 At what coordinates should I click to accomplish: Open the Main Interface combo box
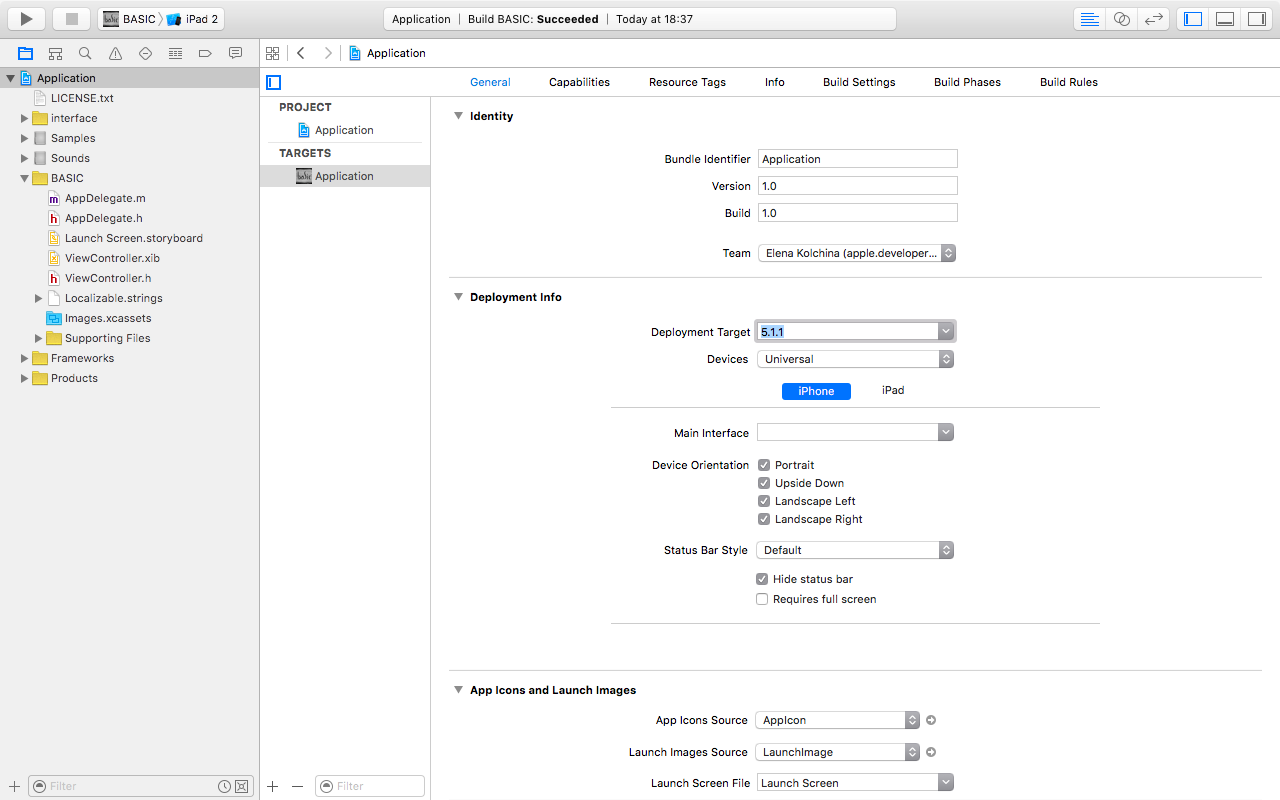(x=946, y=432)
